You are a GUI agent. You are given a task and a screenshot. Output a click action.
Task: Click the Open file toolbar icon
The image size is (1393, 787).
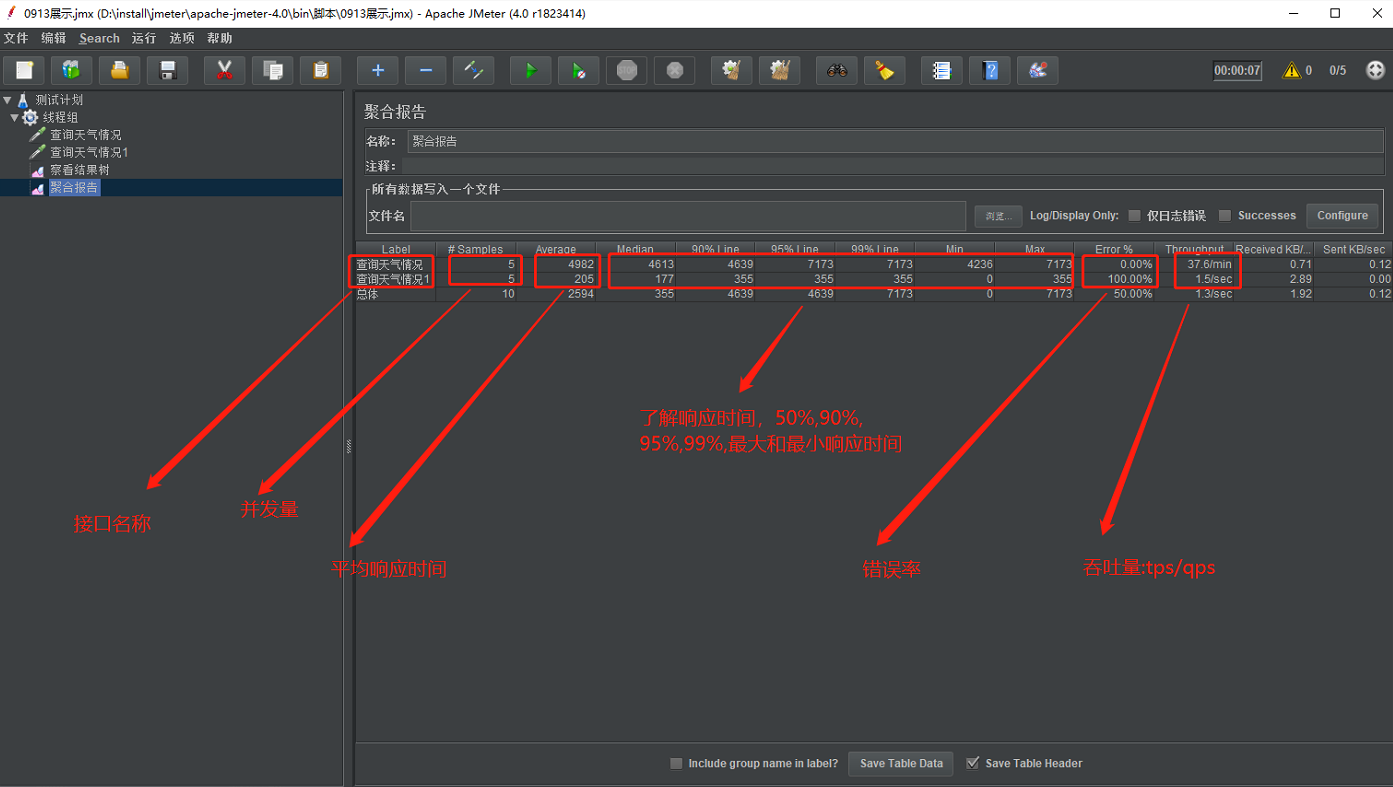[x=120, y=70]
